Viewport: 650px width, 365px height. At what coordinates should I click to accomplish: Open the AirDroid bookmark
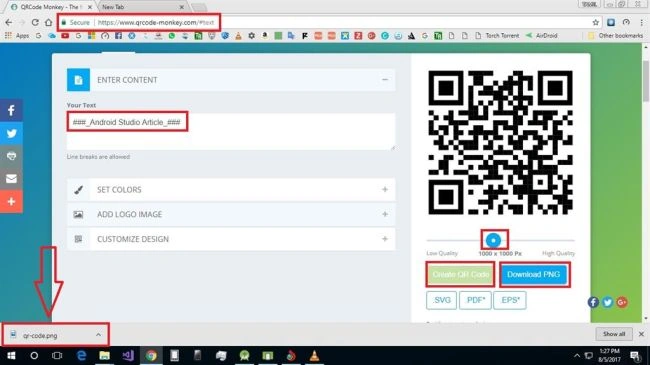(x=541, y=36)
